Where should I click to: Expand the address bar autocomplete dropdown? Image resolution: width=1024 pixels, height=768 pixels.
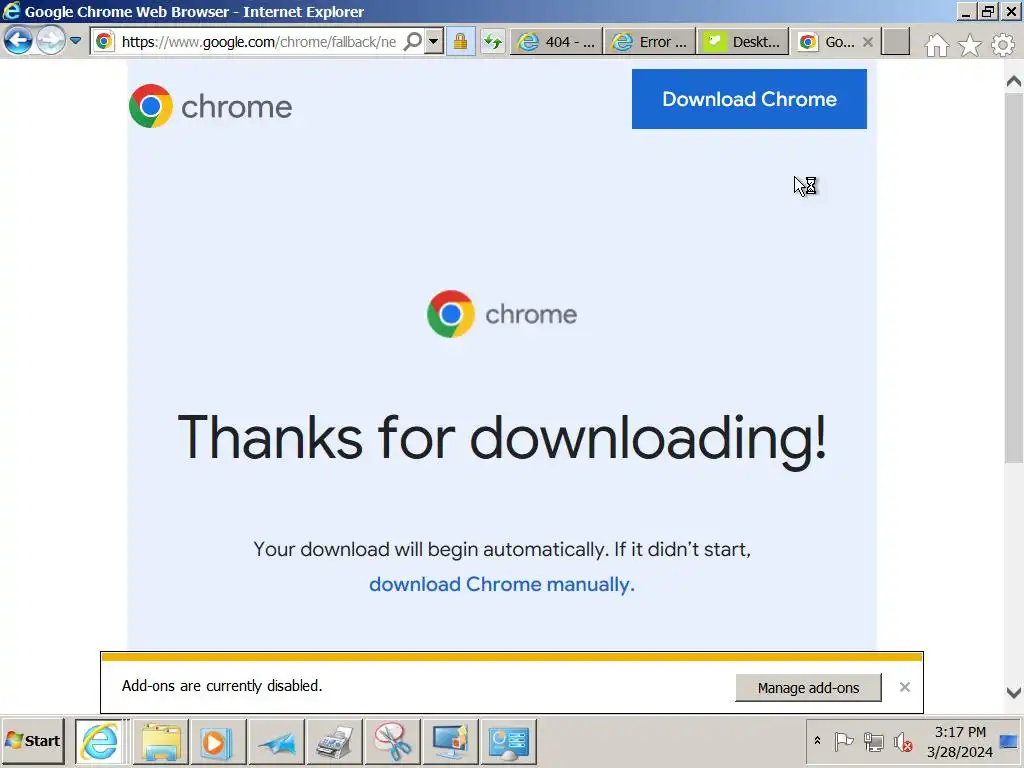pos(433,42)
